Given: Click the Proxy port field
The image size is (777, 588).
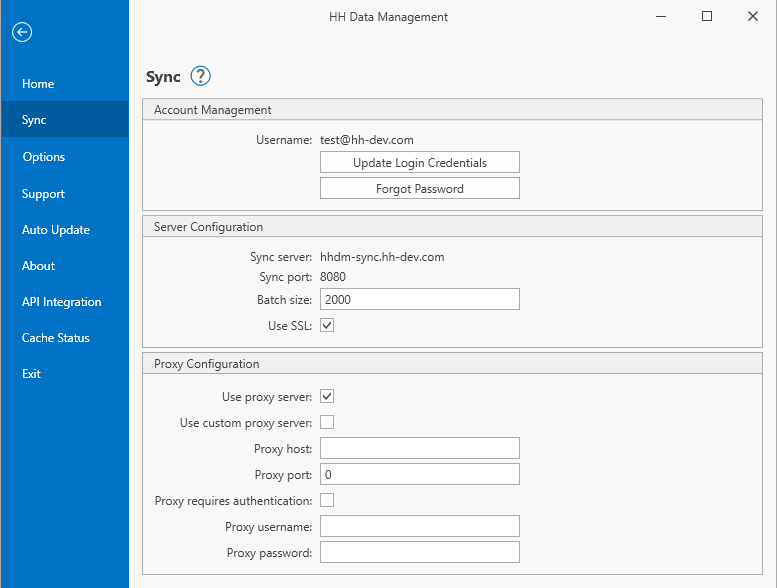Looking at the screenshot, I should 420,474.
